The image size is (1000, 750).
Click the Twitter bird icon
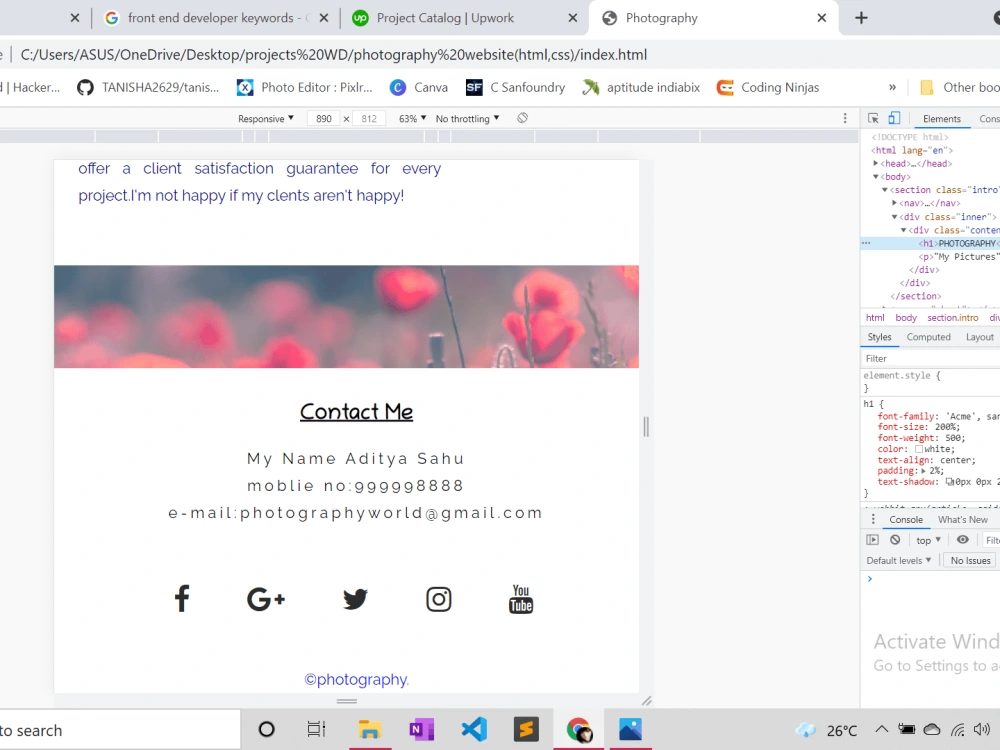pyautogui.click(x=355, y=599)
